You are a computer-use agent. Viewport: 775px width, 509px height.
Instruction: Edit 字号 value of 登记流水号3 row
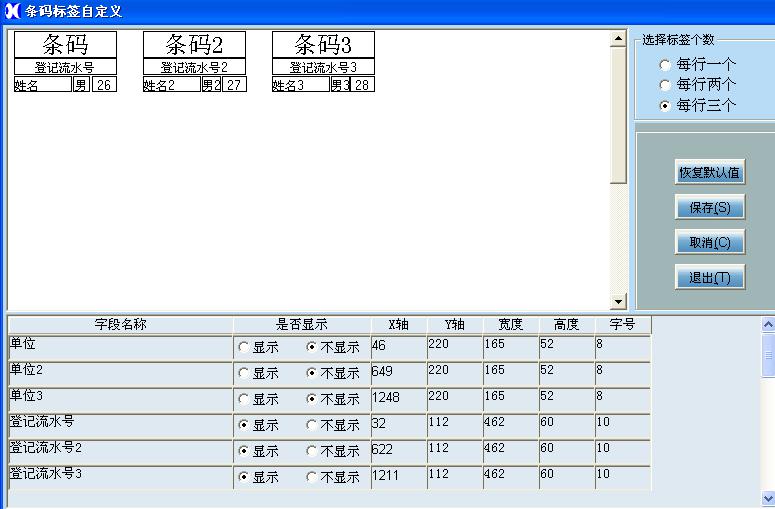point(622,475)
